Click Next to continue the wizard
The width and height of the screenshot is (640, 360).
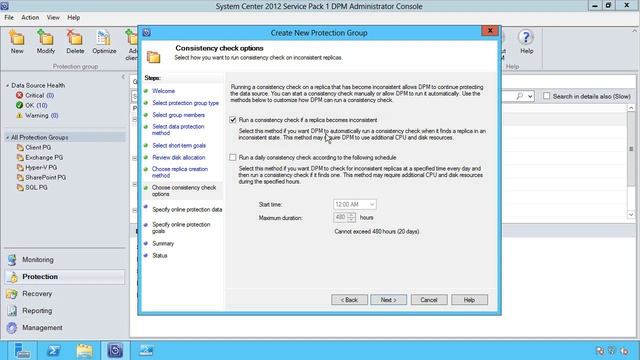click(389, 300)
